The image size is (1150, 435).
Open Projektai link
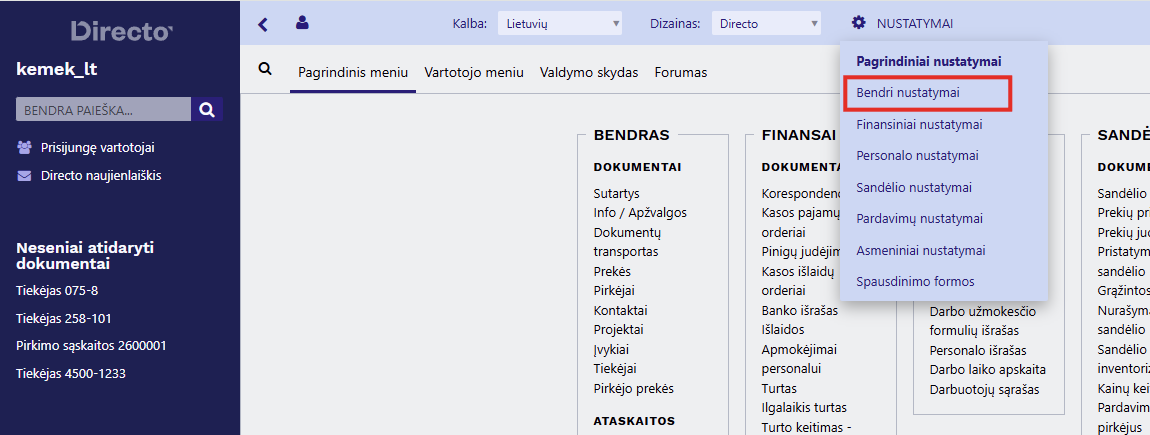coord(618,329)
